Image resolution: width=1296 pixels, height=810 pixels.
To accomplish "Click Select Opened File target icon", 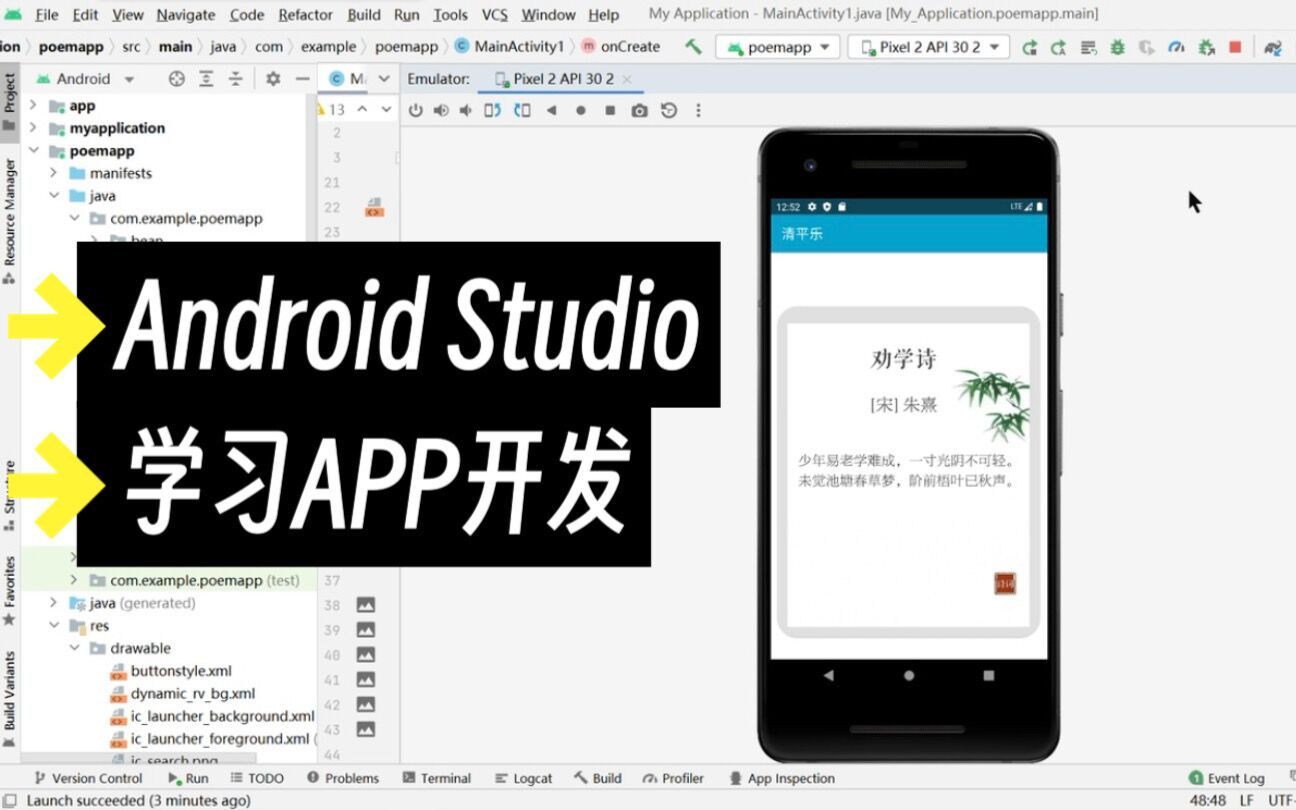I will coord(177,79).
